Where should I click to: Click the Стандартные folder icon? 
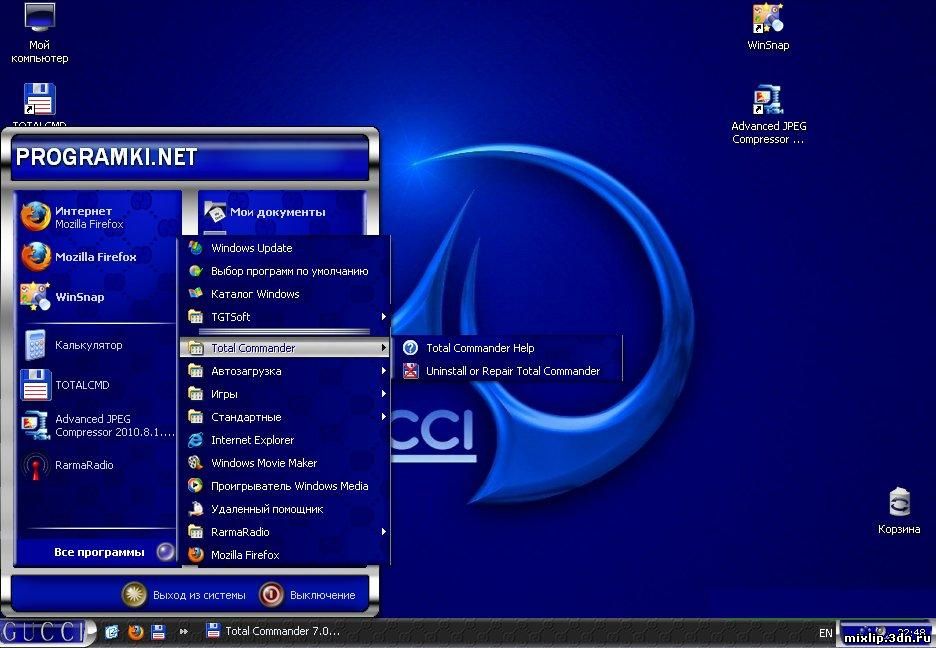(x=195, y=416)
